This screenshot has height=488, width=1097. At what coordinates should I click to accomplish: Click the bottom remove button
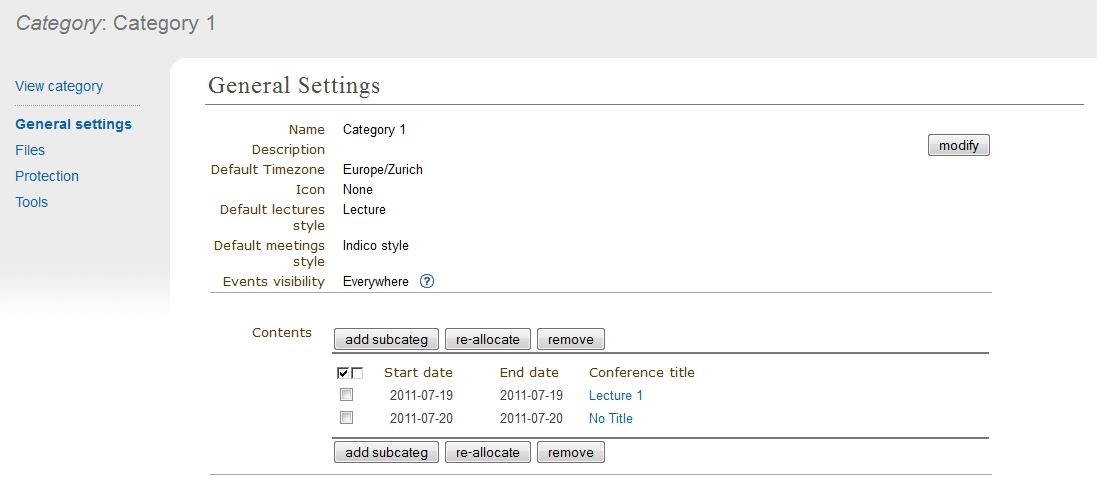point(571,453)
